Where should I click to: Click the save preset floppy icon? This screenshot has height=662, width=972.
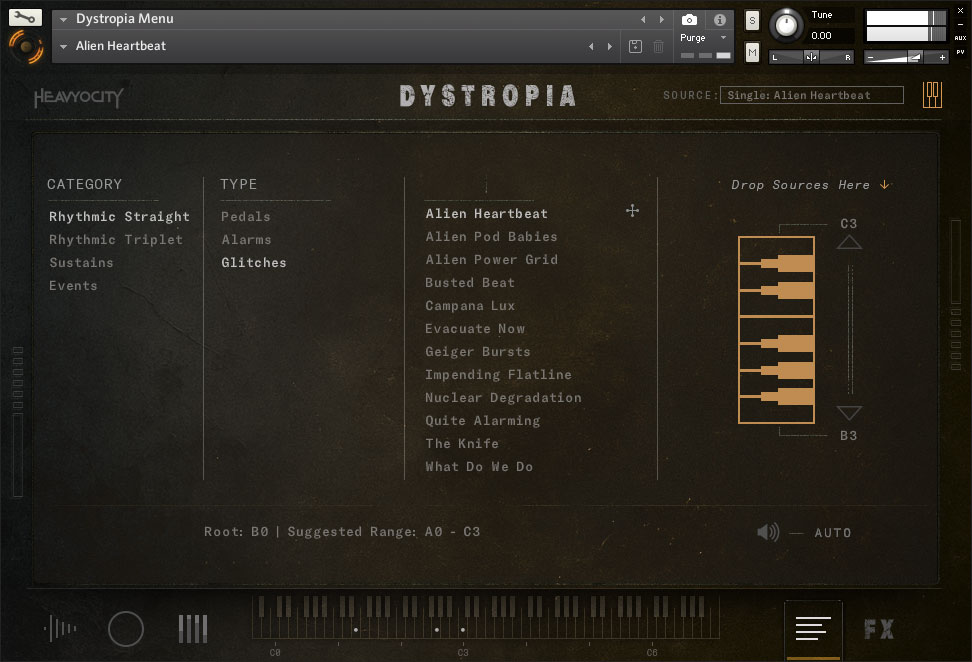coord(635,46)
